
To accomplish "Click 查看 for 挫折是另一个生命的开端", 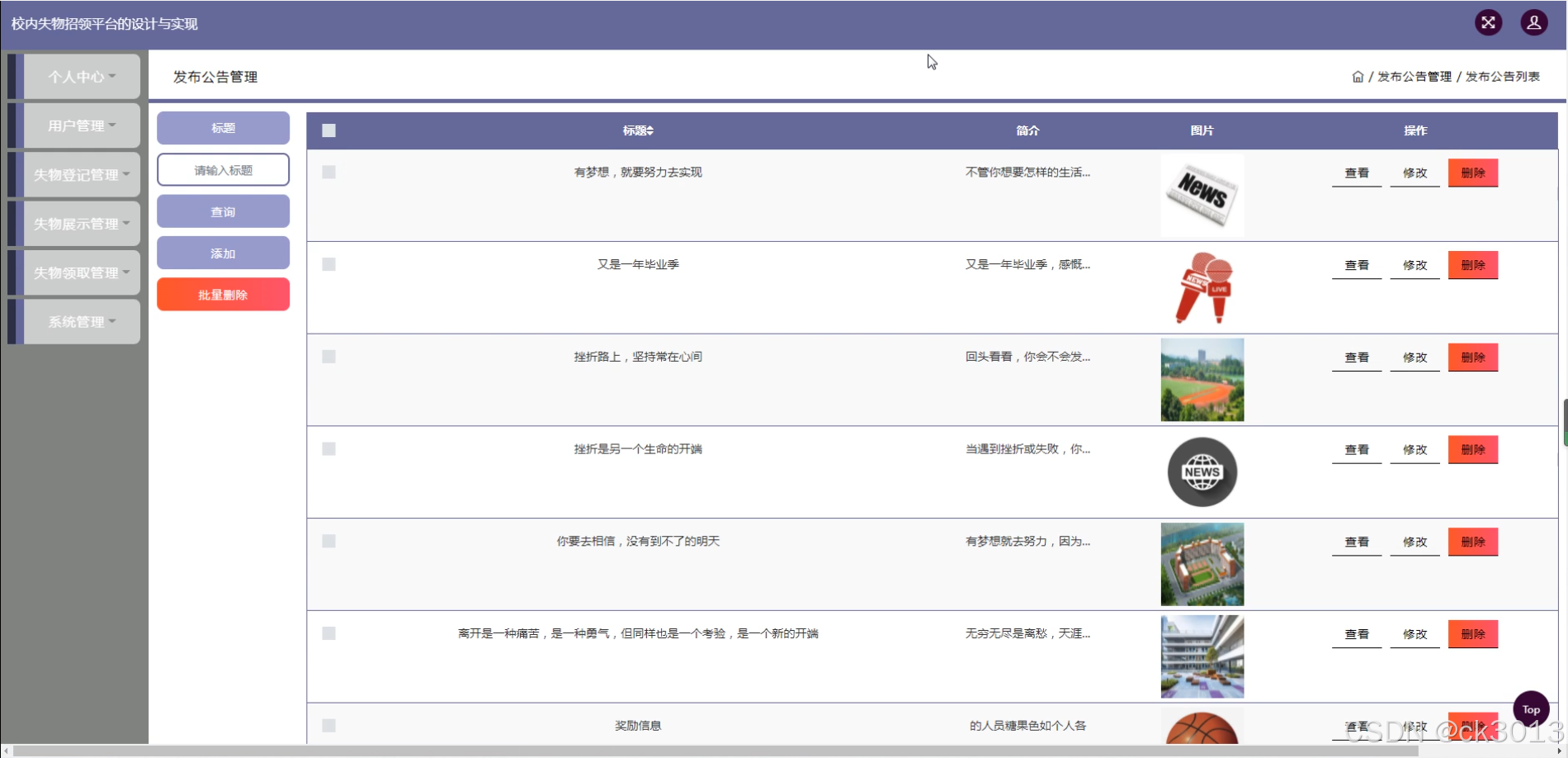I will (x=1357, y=449).
